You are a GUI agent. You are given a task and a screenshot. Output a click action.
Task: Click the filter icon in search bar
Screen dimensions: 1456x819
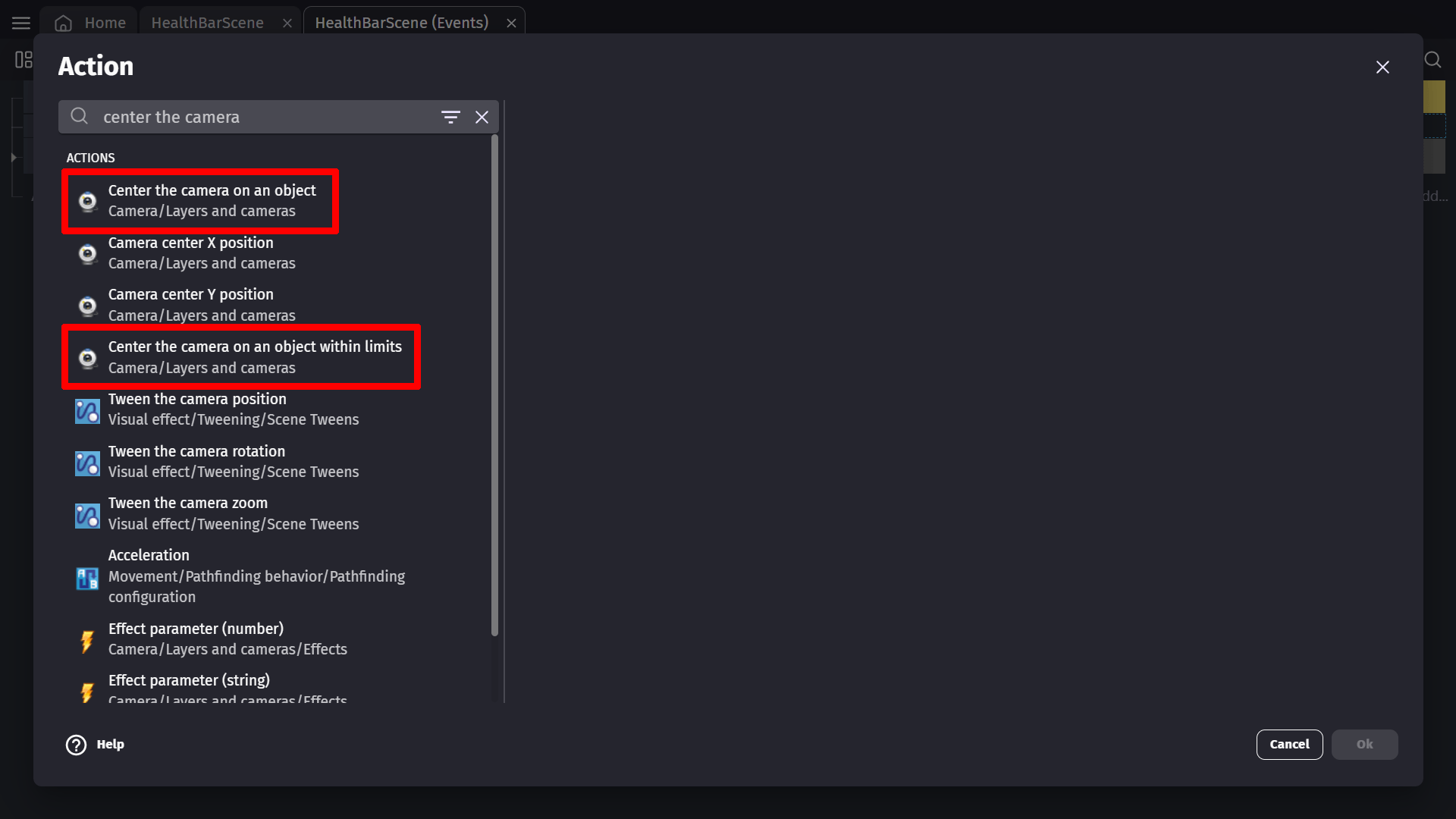pos(450,117)
